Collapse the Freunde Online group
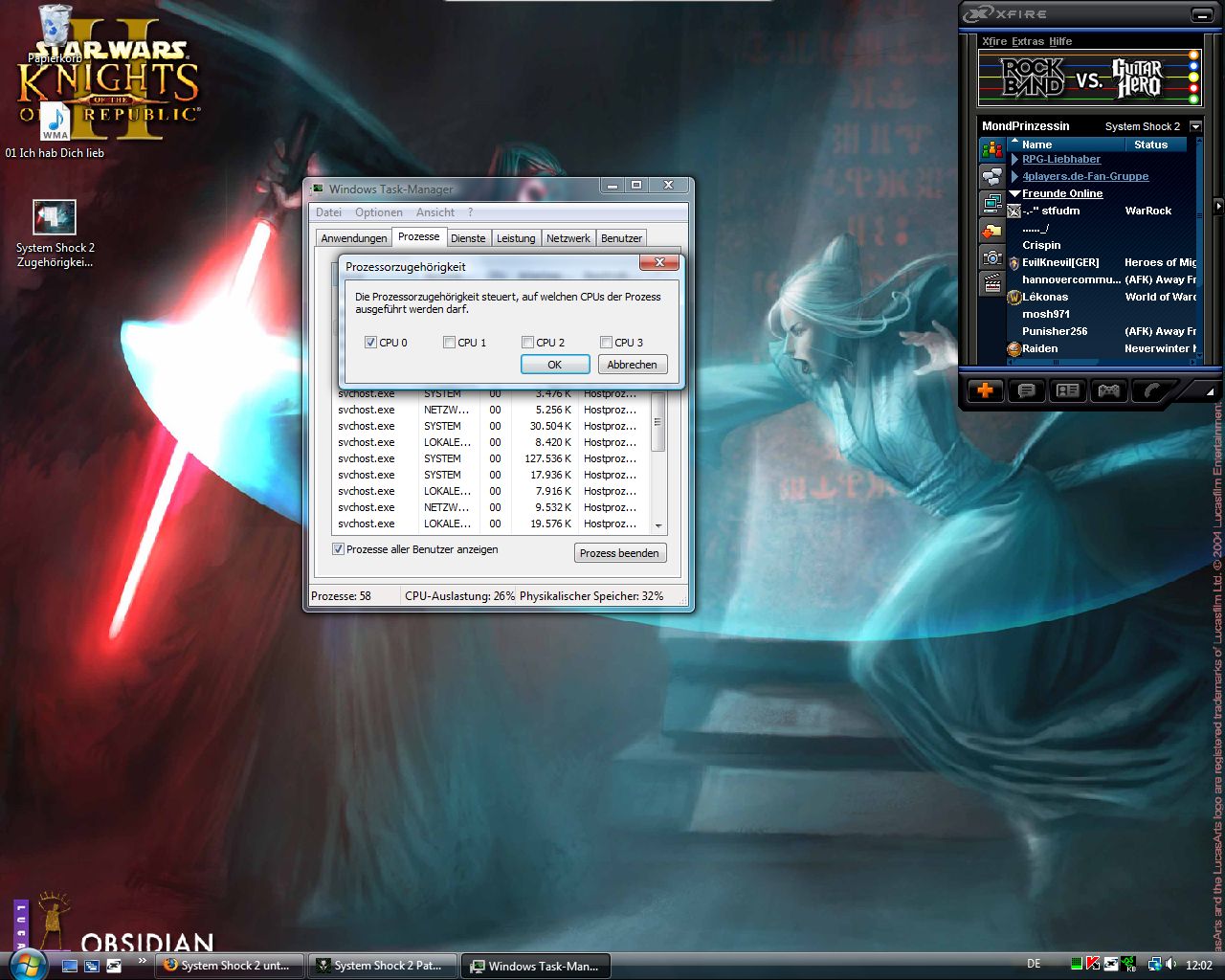Screen dimensions: 1225x980 (1014, 193)
